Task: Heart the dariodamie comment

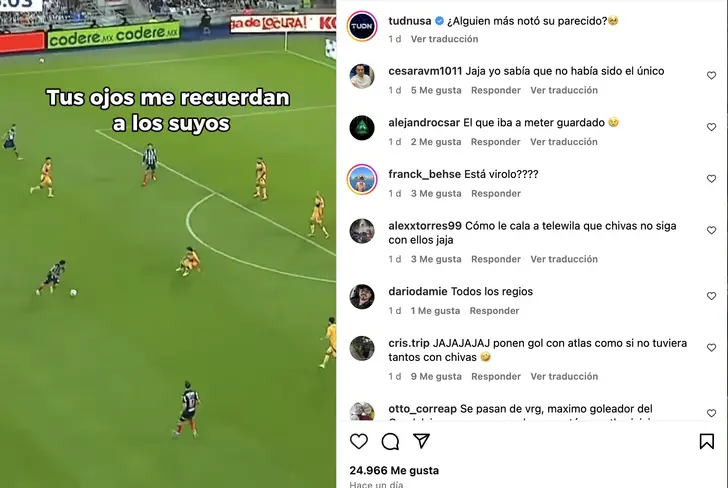Action: coord(711,296)
